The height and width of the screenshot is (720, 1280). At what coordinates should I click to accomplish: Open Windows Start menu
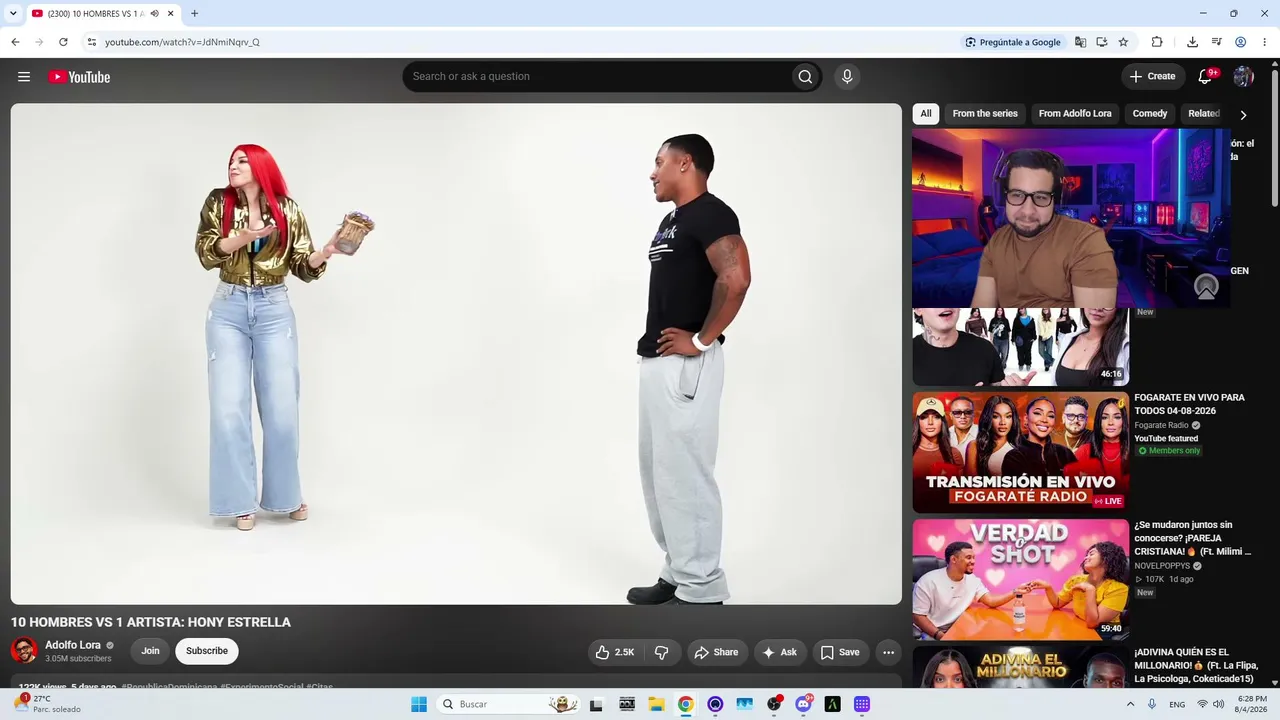[419, 704]
